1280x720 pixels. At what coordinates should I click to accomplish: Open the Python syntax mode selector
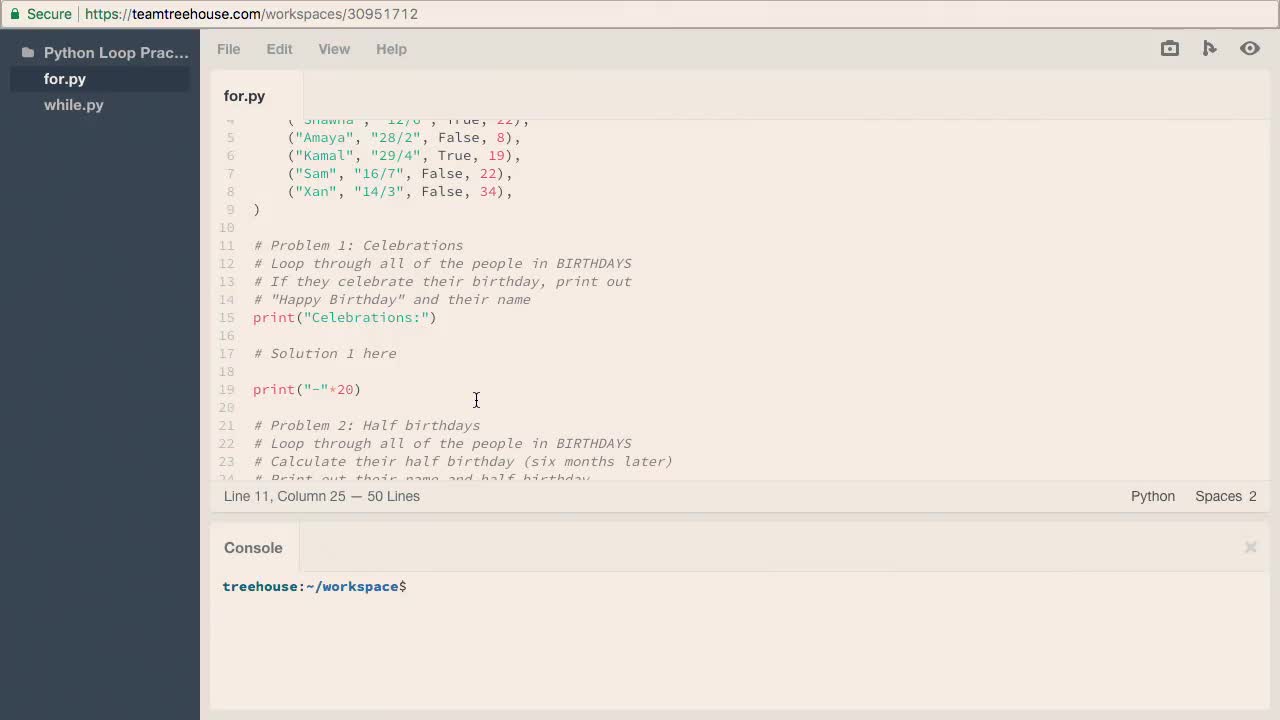coord(1152,496)
